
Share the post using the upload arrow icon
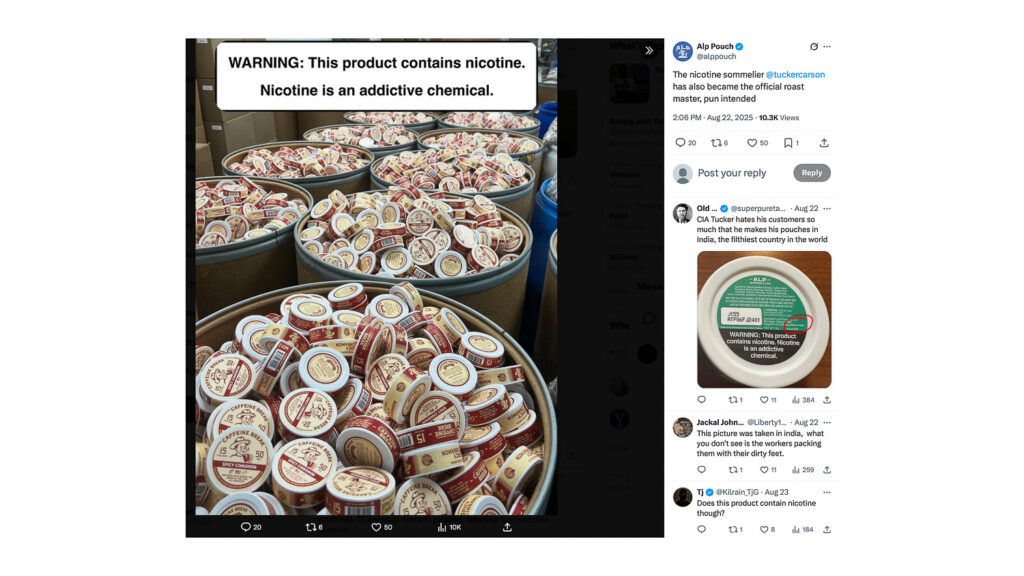(824, 142)
